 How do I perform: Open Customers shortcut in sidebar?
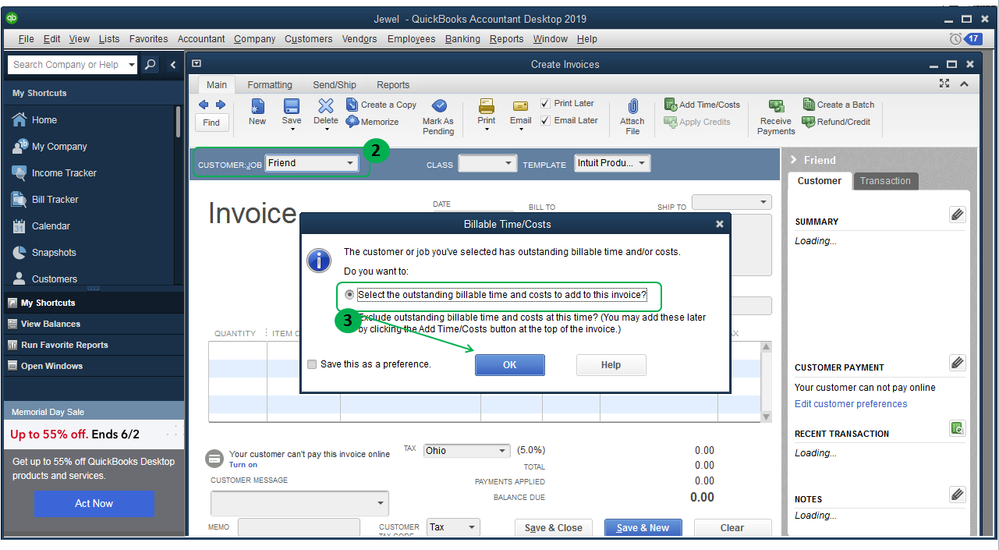(54, 279)
